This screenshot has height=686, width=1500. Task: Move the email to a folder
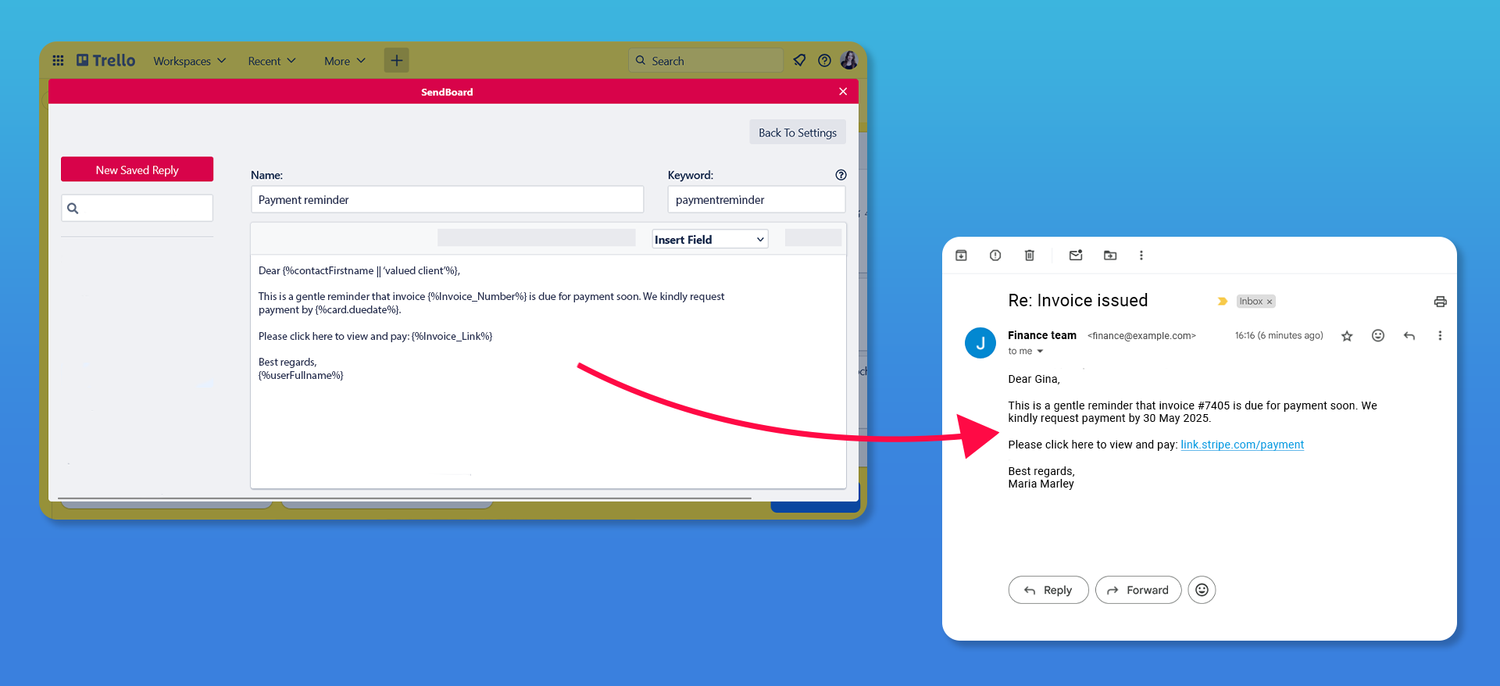[1110, 255]
